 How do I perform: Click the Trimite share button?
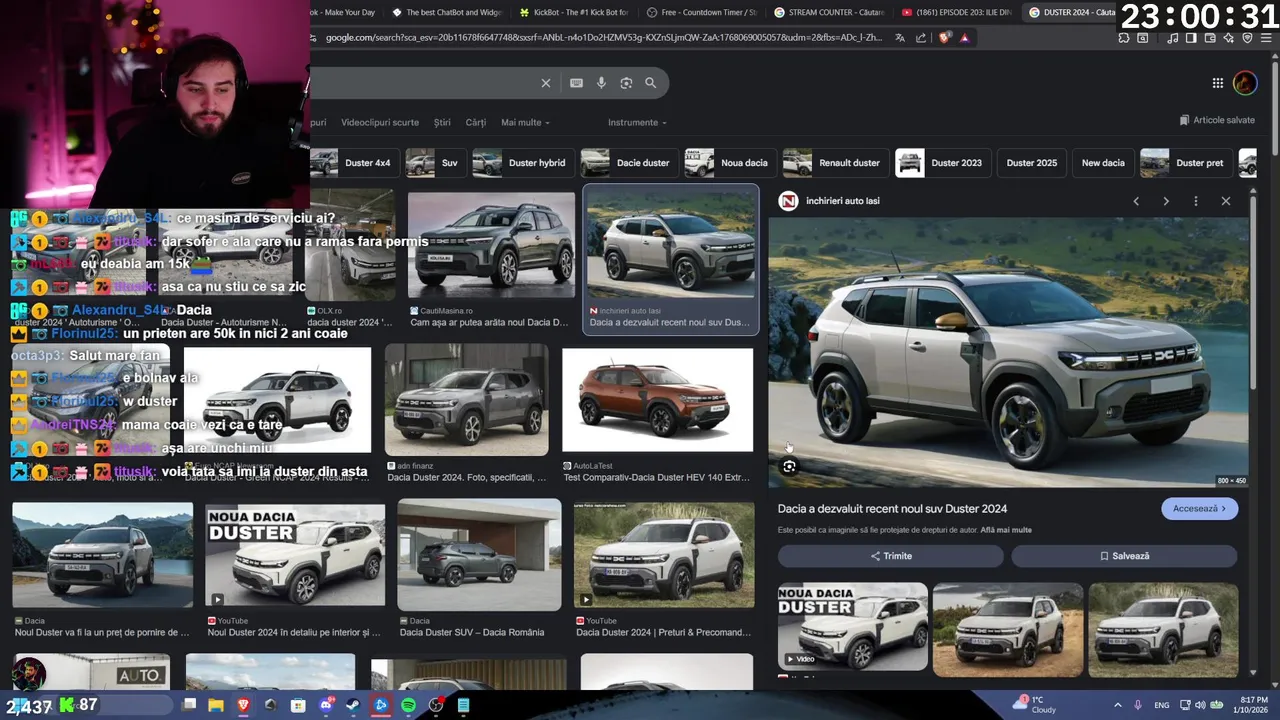point(891,556)
